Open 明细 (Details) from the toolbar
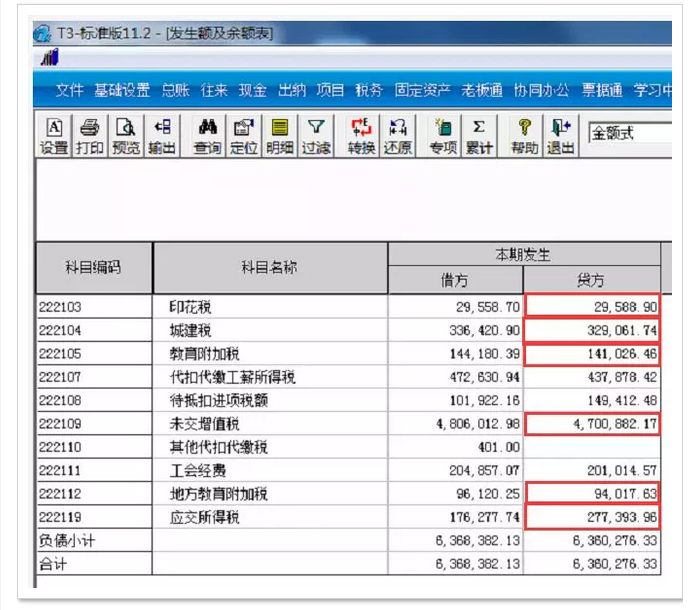This screenshot has height=610, width=695. (280, 136)
